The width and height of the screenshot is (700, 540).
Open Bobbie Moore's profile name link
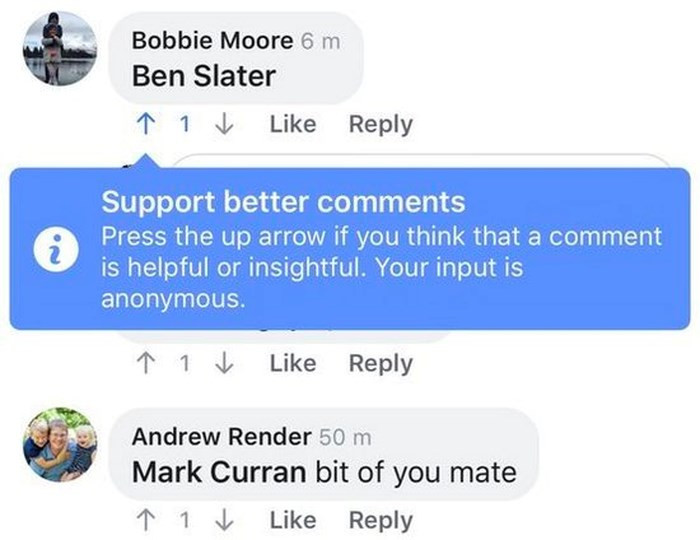213,42
